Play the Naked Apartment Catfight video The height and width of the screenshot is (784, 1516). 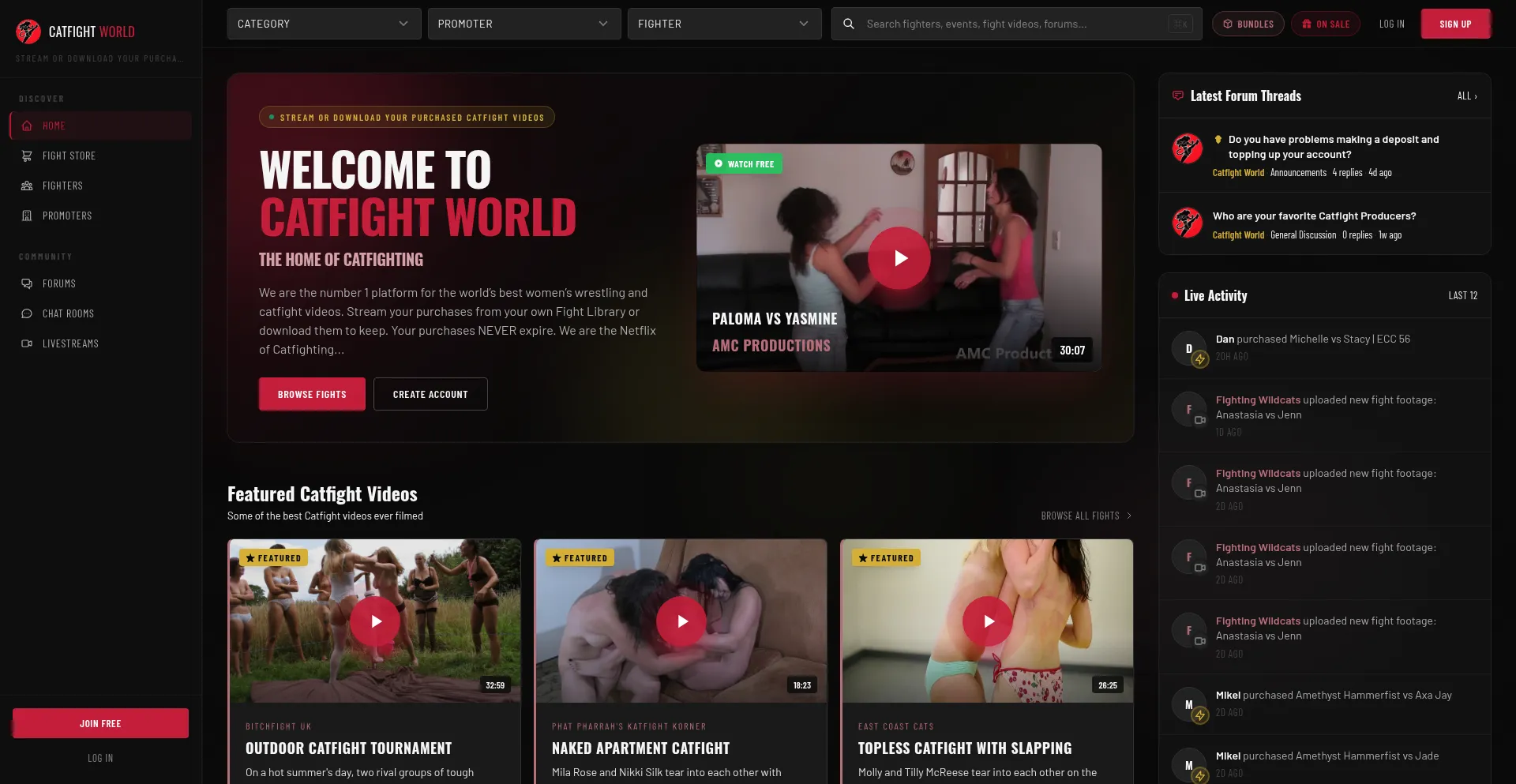click(x=681, y=621)
